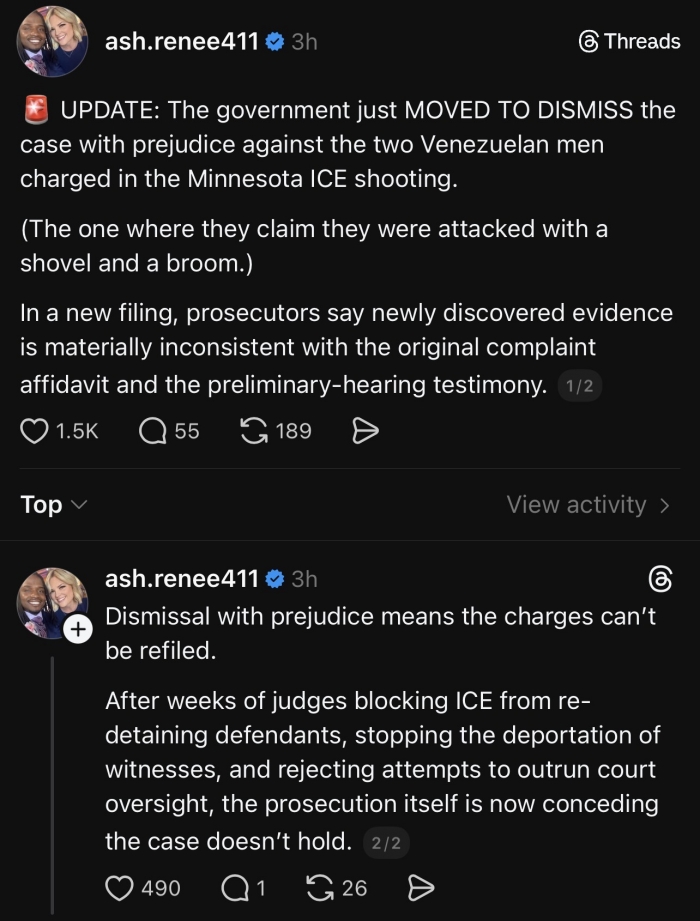The image size is (700, 921).
Task: Open ash.renee411 profile from reply username
Action: point(182,578)
